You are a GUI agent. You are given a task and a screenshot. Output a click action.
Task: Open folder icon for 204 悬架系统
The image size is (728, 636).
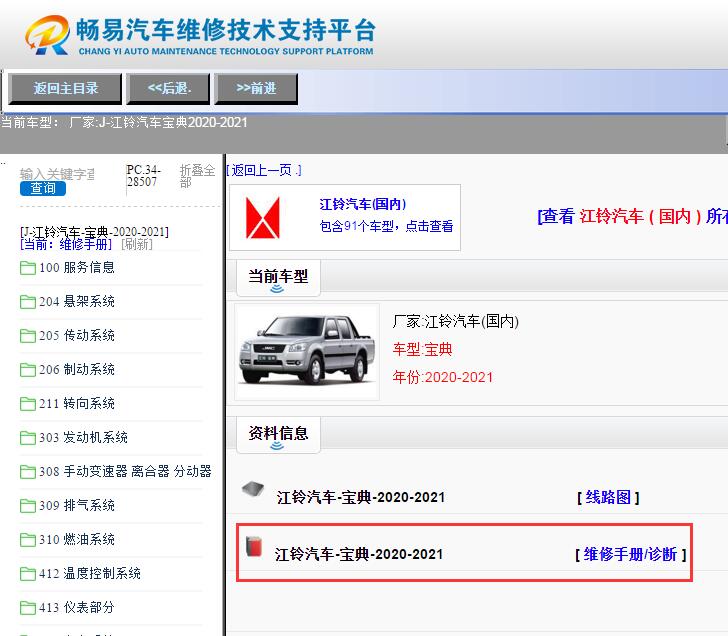point(28,302)
